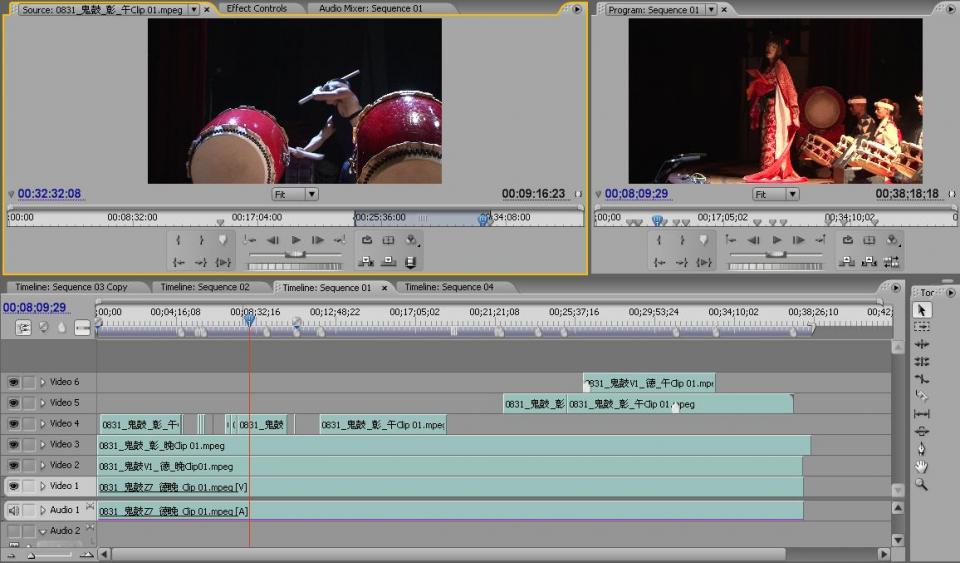
Task: Toggle Snap in the timeline header
Action: 23,327
